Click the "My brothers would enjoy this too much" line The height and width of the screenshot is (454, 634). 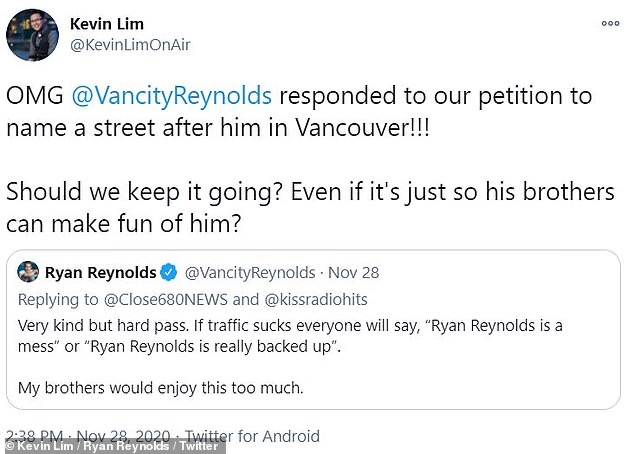(x=154, y=386)
